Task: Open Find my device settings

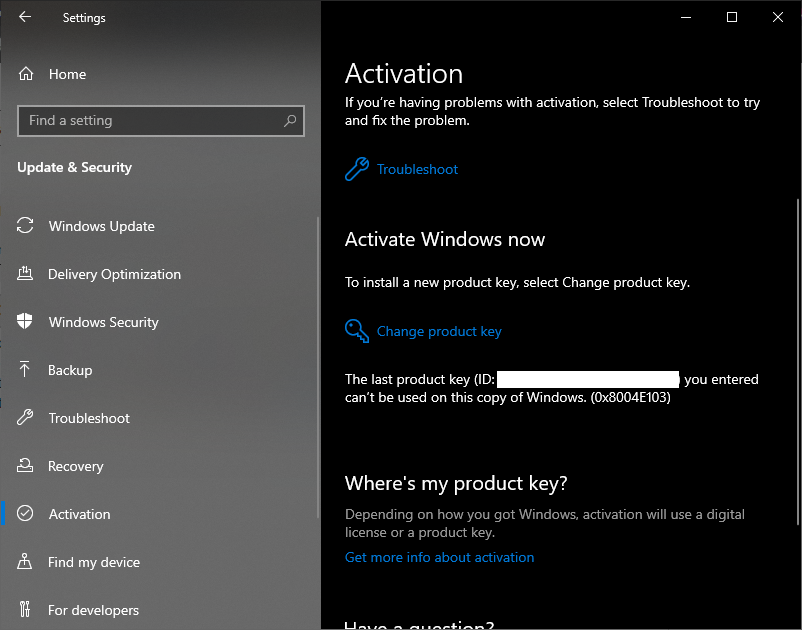Action: [x=94, y=562]
